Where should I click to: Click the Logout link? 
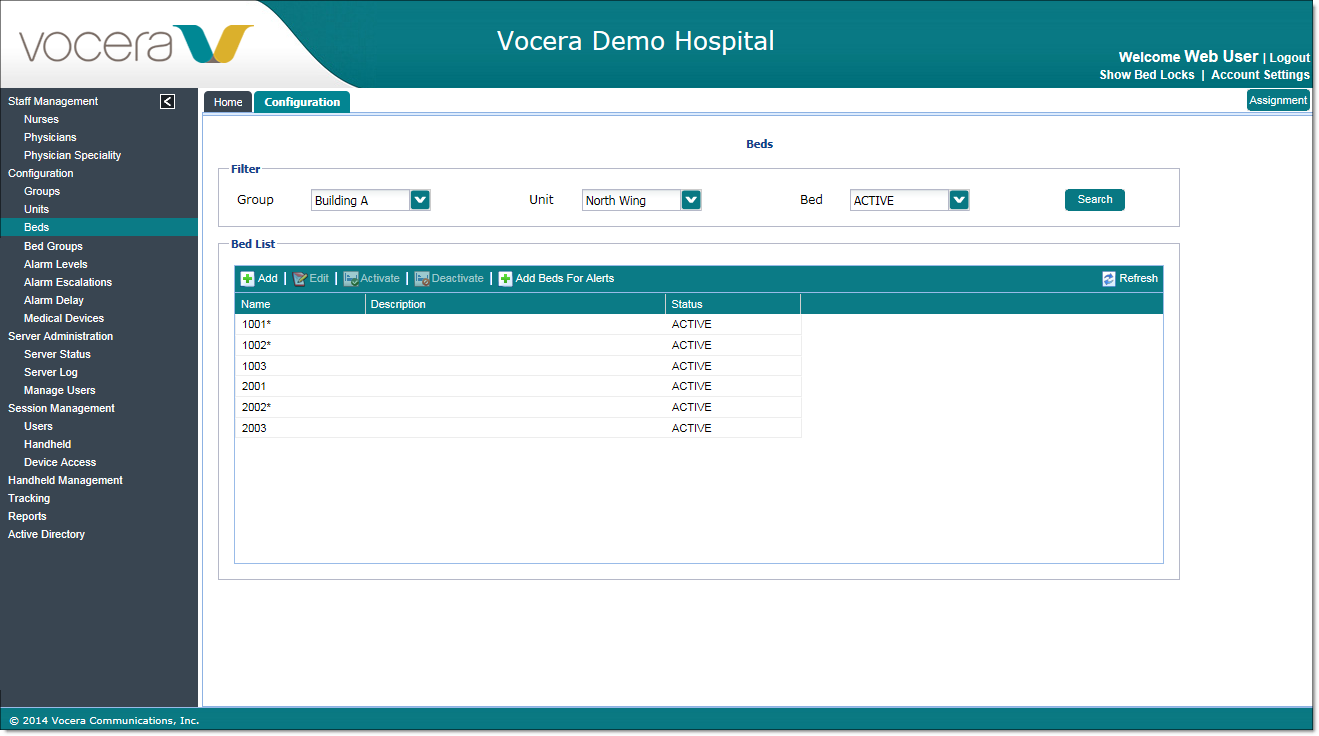[x=1290, y=58]
